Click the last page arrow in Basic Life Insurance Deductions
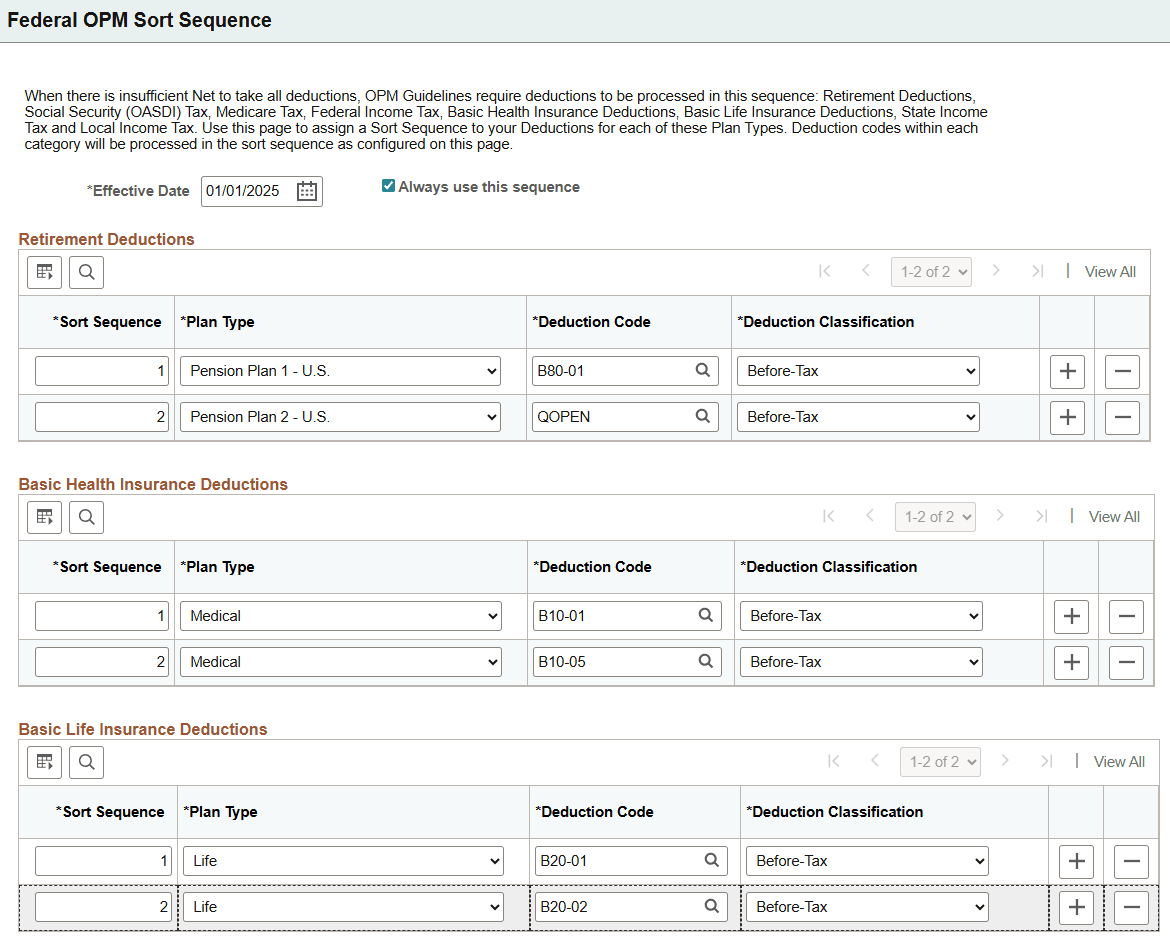This screenshot has width=1170, height=942. [x=1047, y=761]
